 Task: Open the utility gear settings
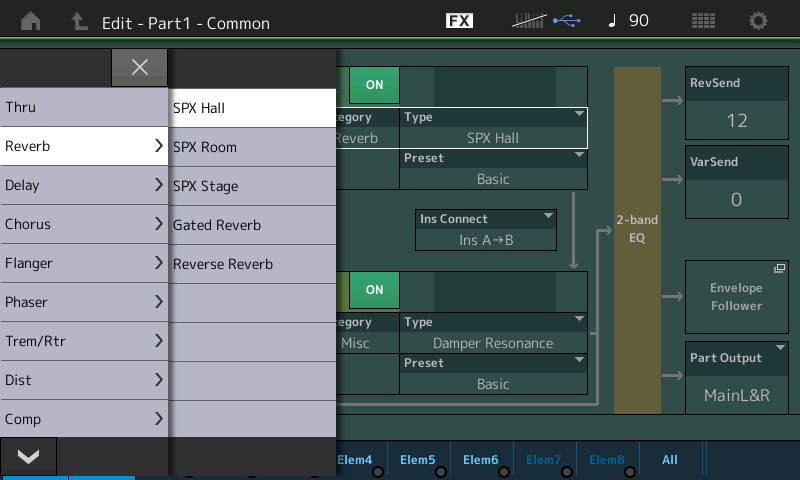[758, 20]
